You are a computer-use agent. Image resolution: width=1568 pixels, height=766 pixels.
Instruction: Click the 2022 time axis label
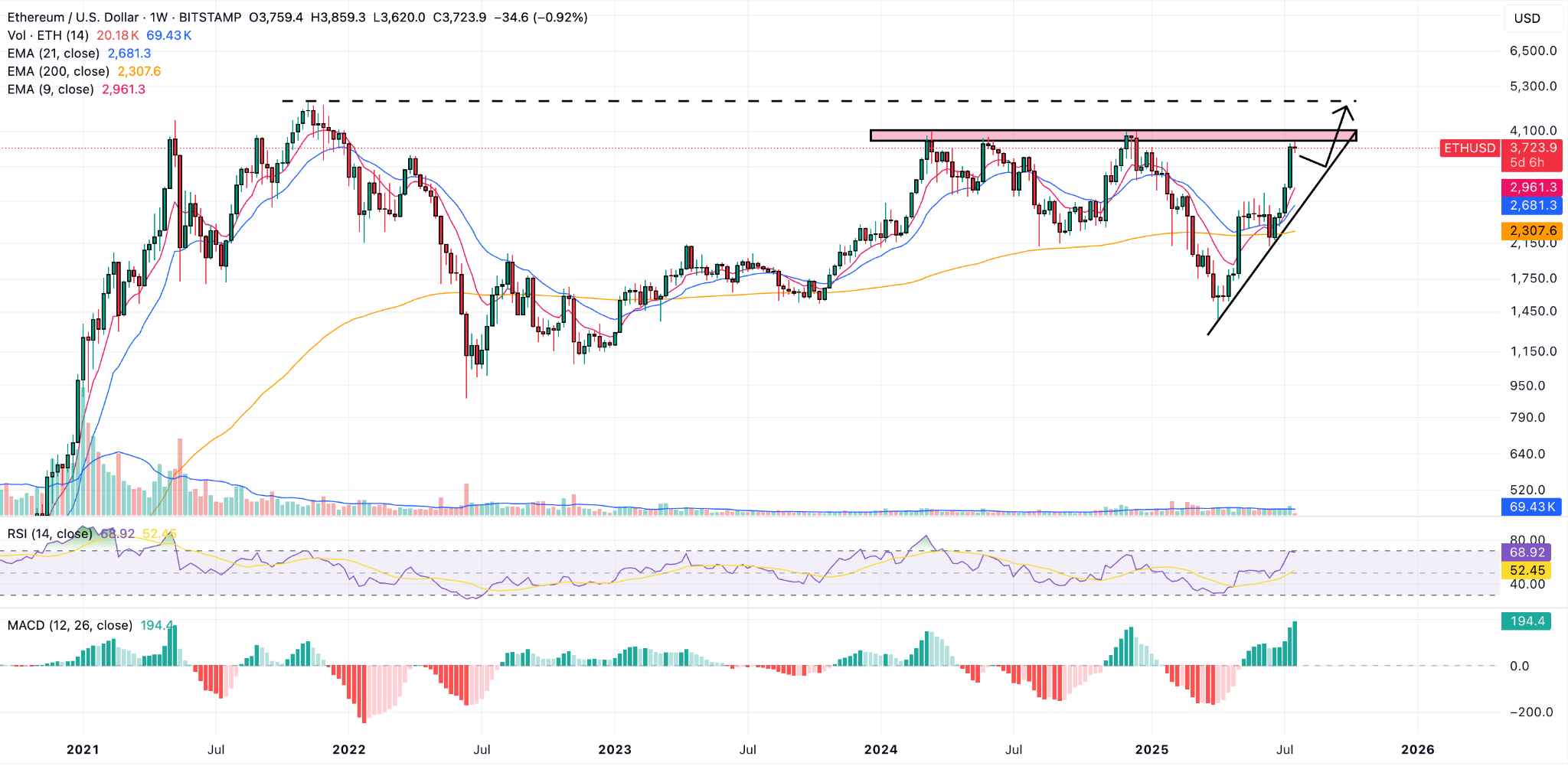coord(349,750)
